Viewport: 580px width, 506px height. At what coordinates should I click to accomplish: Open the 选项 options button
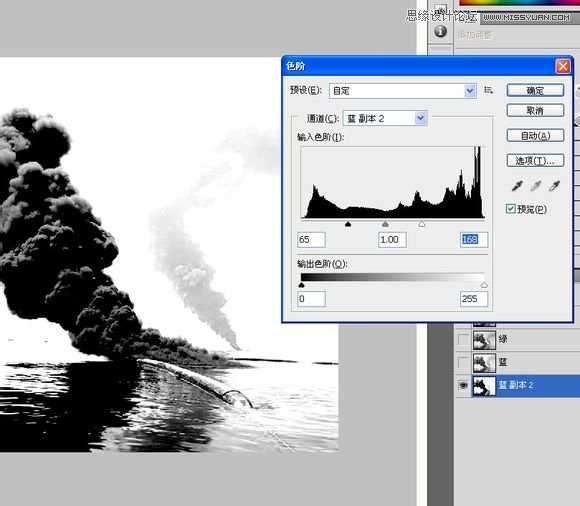[535, 161]
